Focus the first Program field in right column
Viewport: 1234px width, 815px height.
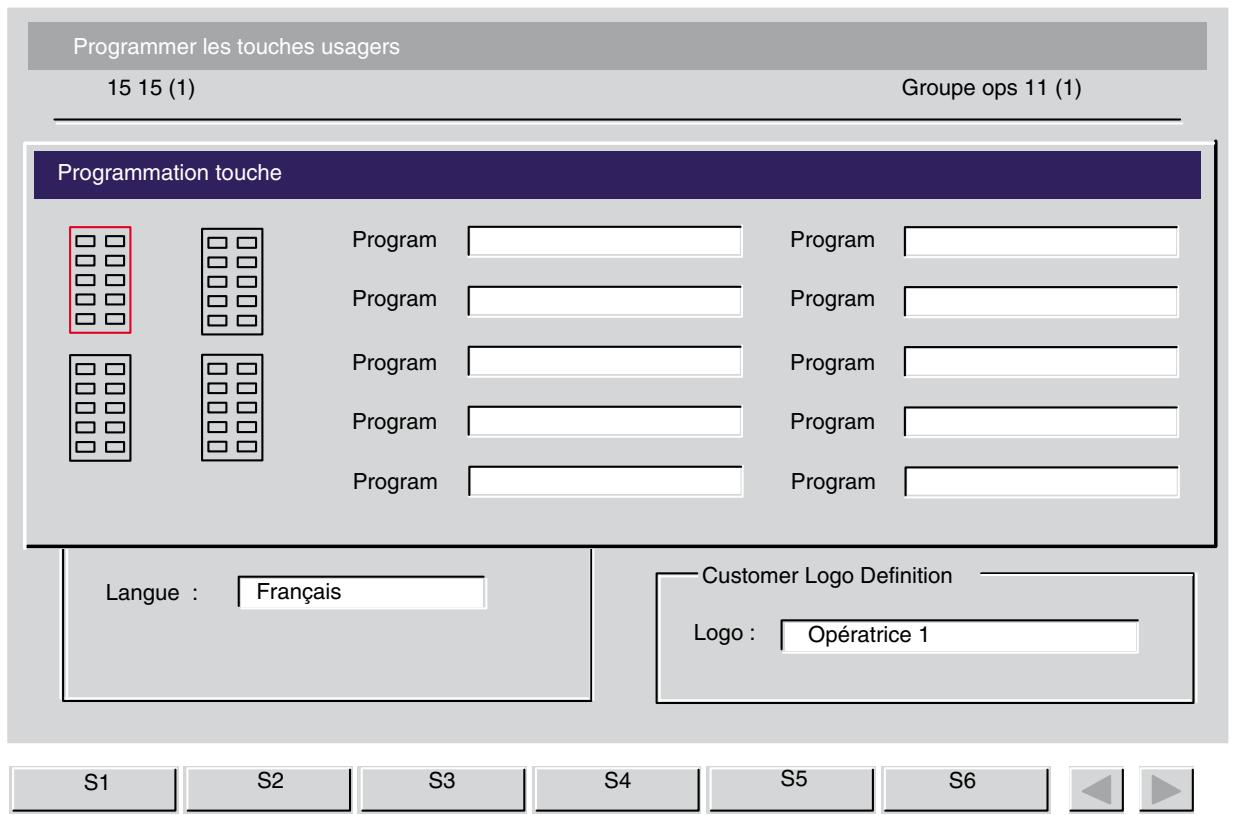1042,241
